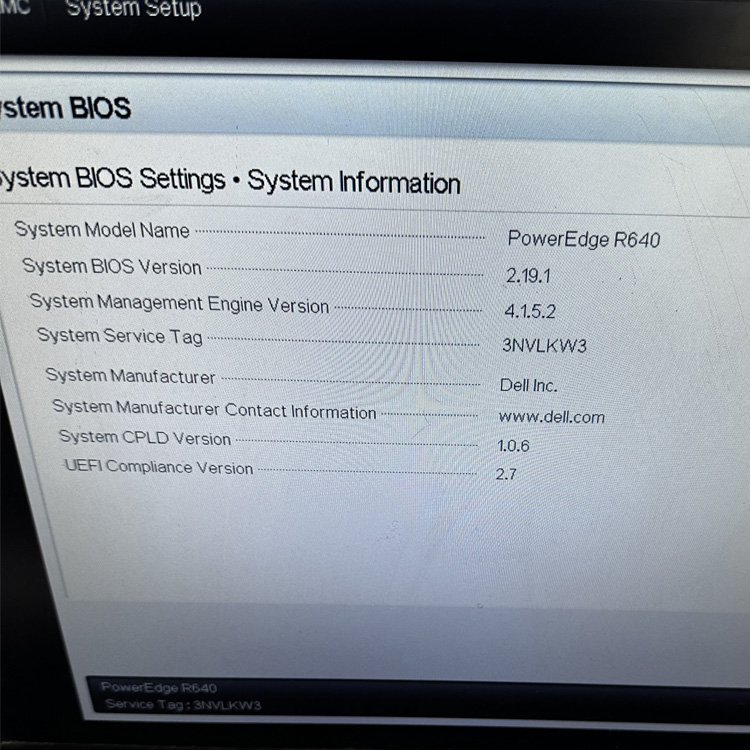Select System Manufacturer Contact Information label
Screen dimensions: 750x750
[x=214, y=409]
